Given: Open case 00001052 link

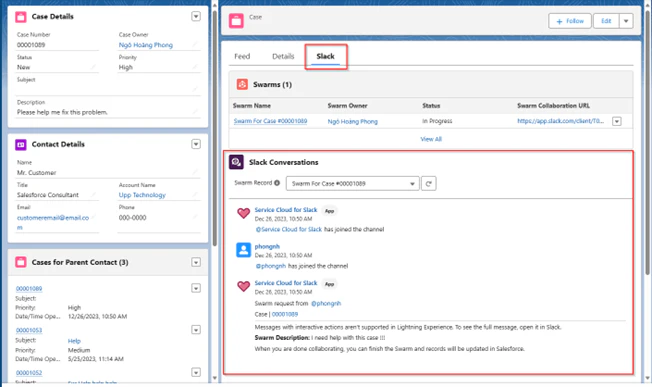Looking at the screenshot, I should coord(29,372).
